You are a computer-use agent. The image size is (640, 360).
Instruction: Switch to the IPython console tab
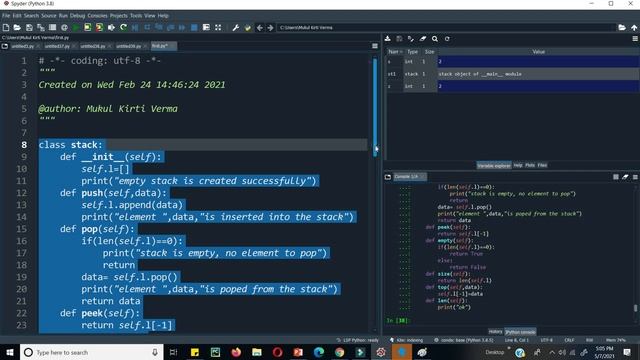pyautogui.click(x=520, y=331)
